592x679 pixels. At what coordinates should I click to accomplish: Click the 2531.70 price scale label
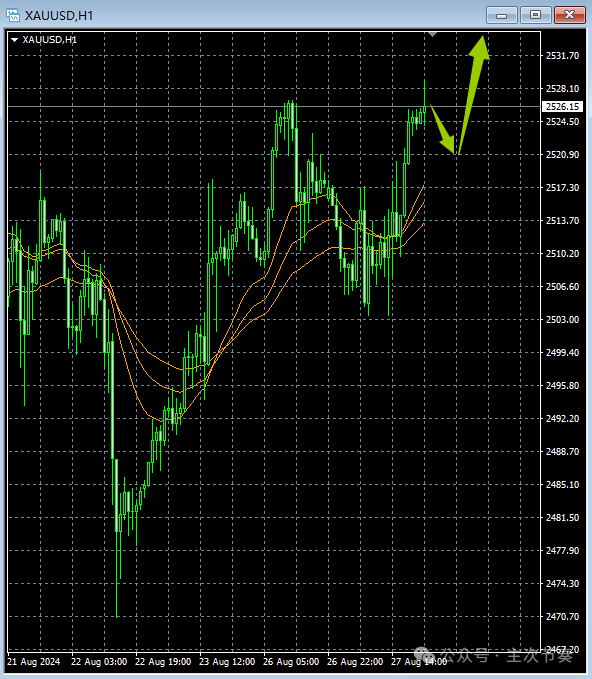[562, 55]
